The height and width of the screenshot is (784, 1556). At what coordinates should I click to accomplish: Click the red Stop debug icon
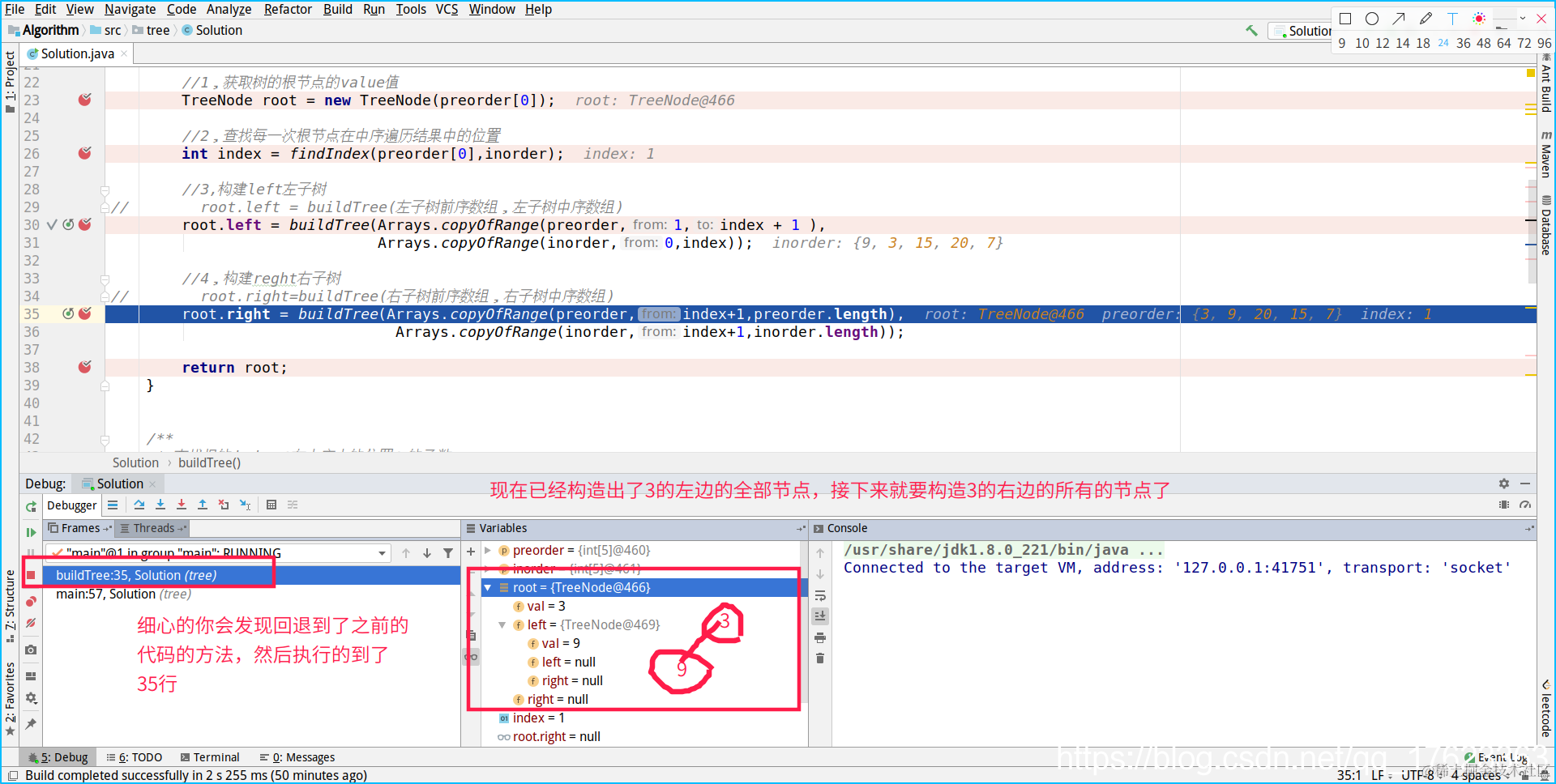pyautogui.click(x=31, y=575)
